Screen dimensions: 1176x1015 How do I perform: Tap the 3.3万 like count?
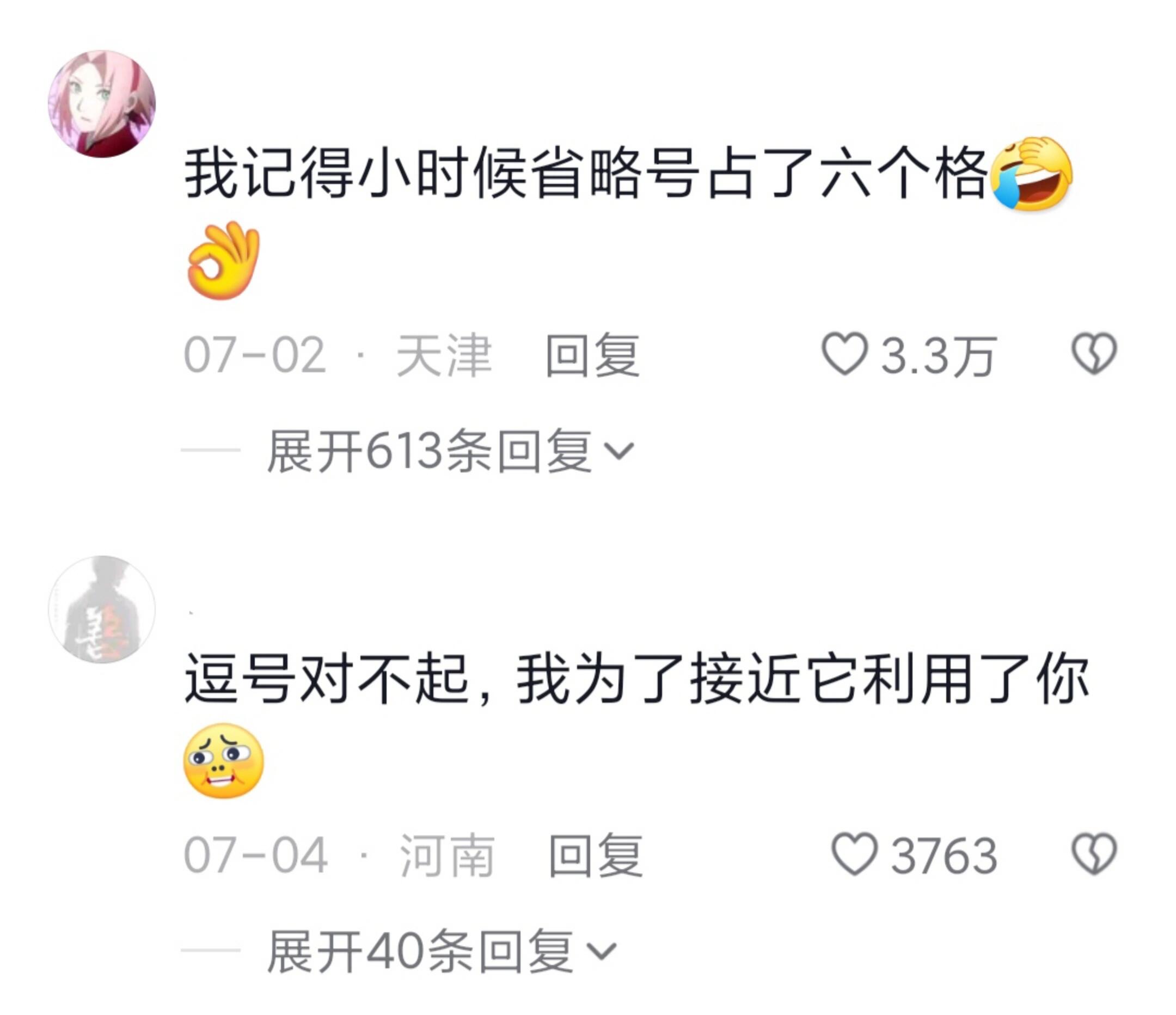point(938,356)
